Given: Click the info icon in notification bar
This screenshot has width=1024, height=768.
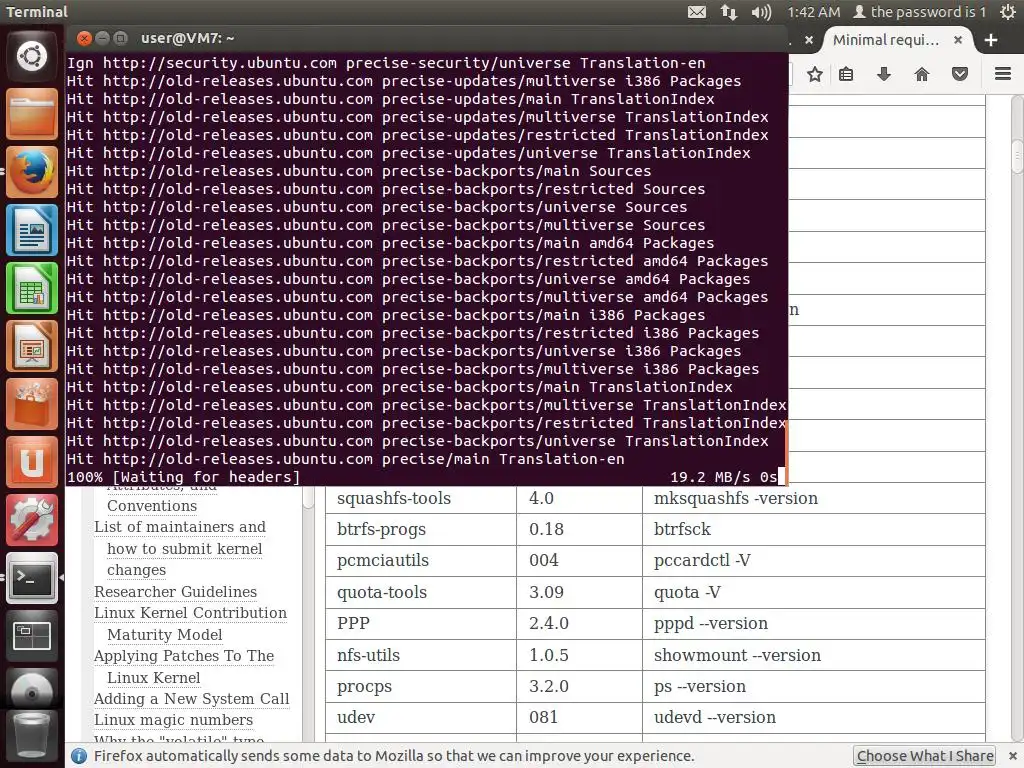Looking at the screenshot, I should (79, 756).
